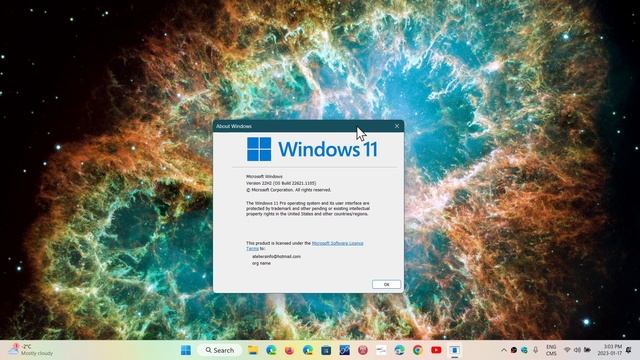Image resolution: width=640 pixels, height=360 pixels.
Task: Close the About Windows dialog
Action: 397,126
